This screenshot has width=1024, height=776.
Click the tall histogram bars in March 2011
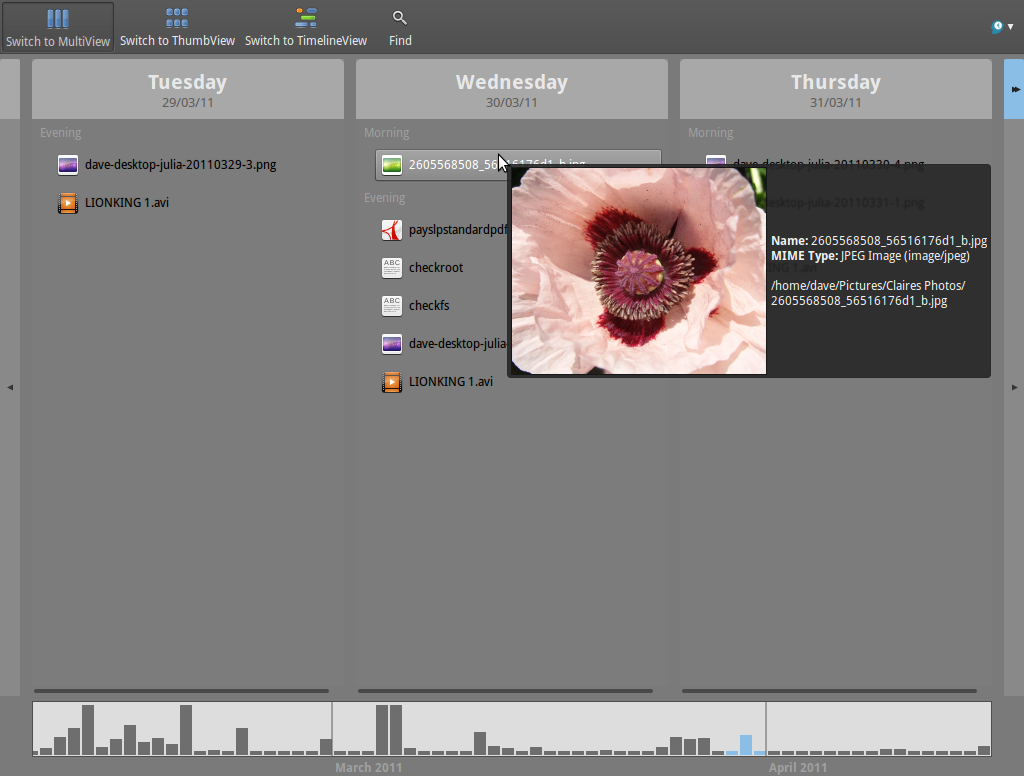pyautogui.click(x=389, y=730)
